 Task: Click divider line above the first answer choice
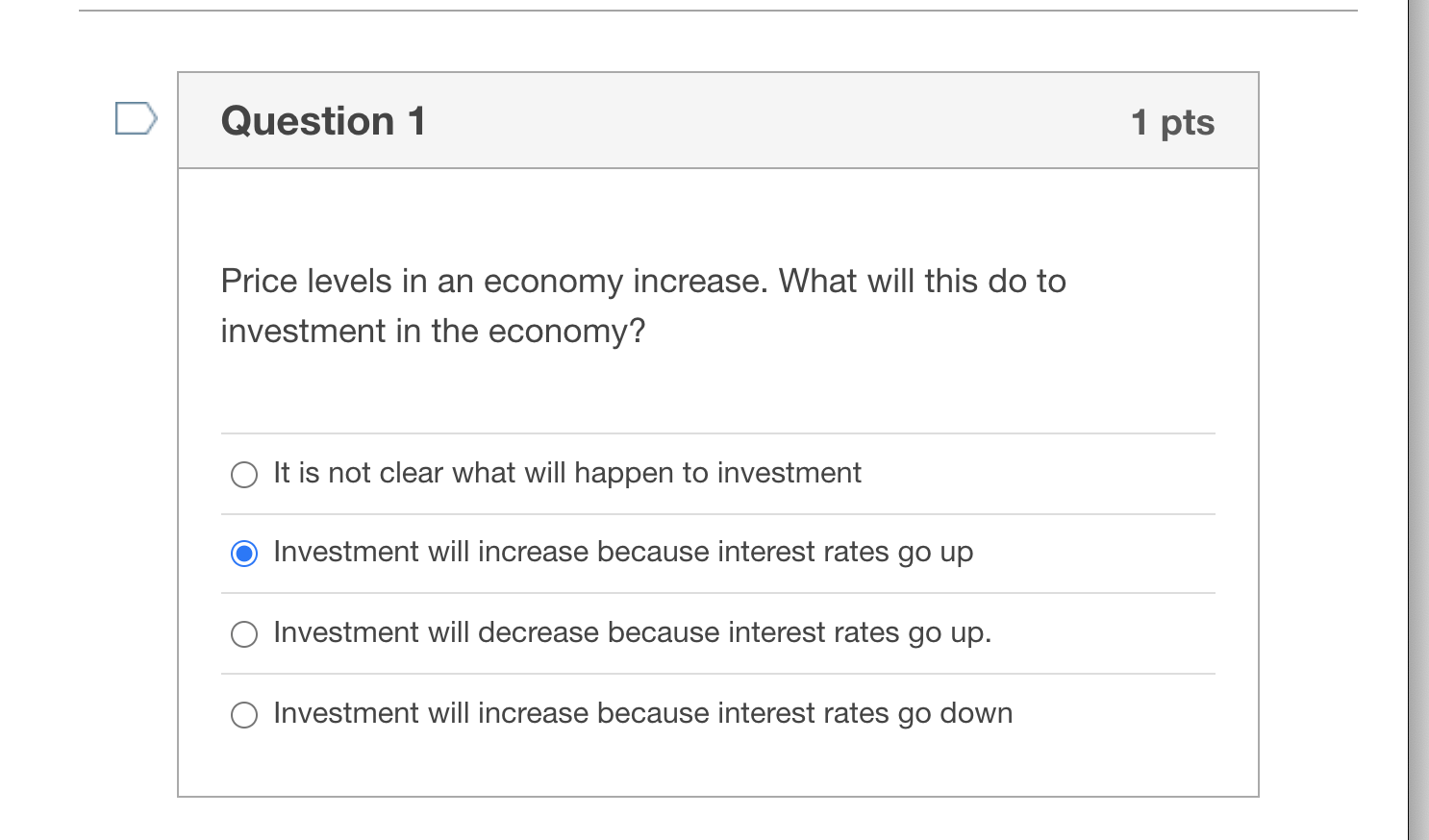(x=718, y=433)
